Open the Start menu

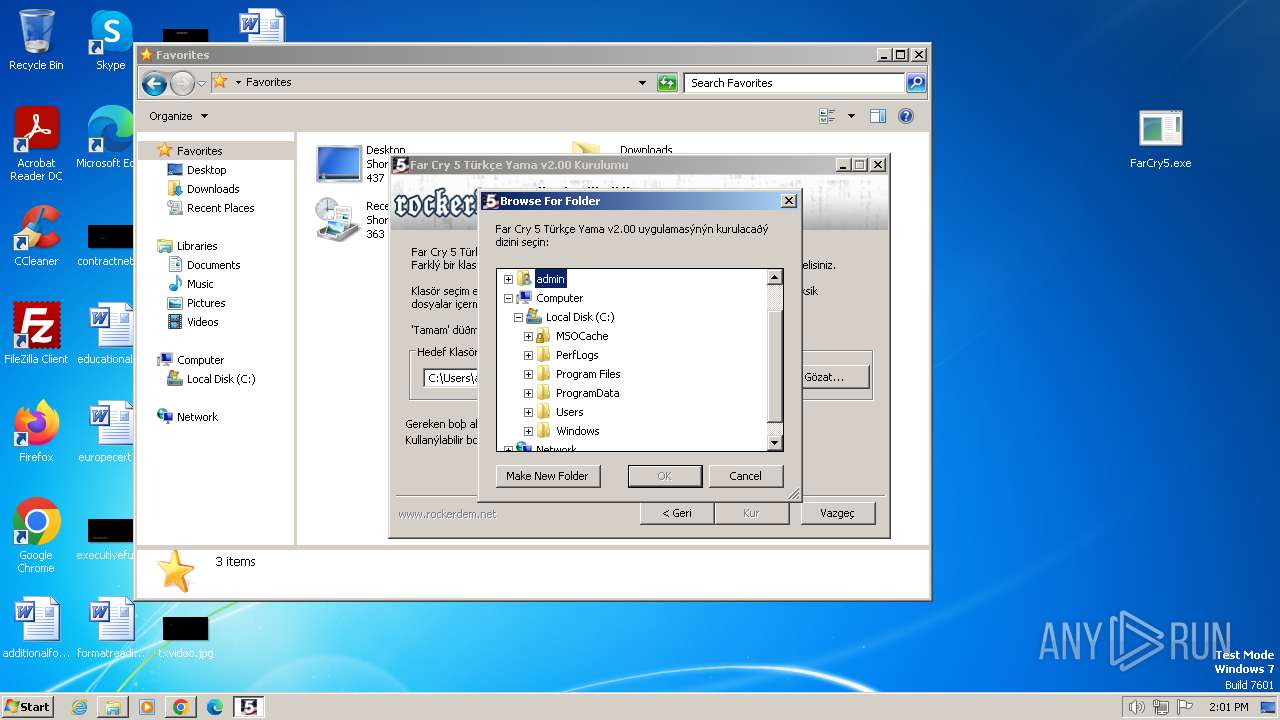click(28, 706)
